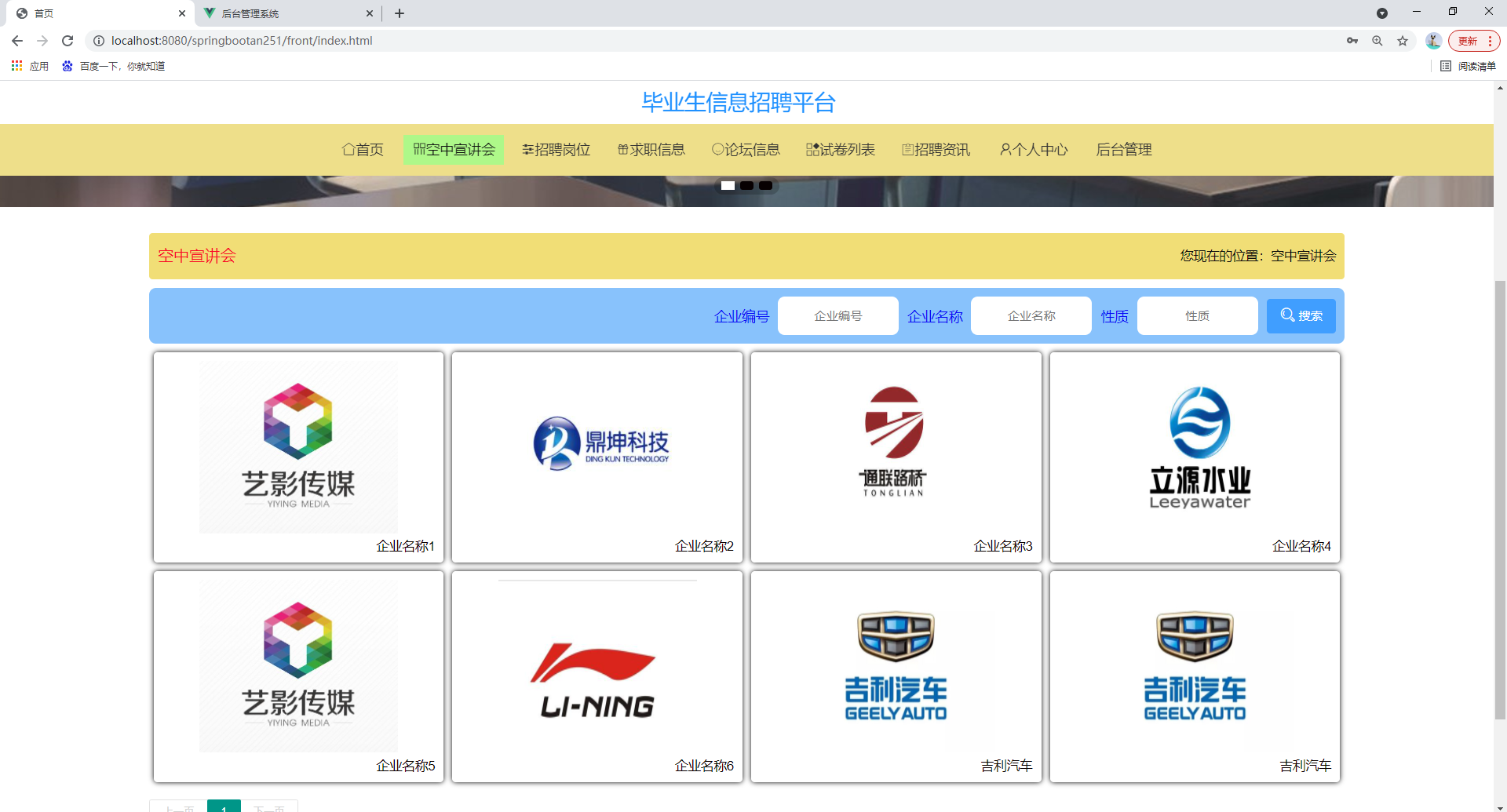Focus the 企业编号 input field
Viewport: 1507px width, 812px height.
(838, 316)
